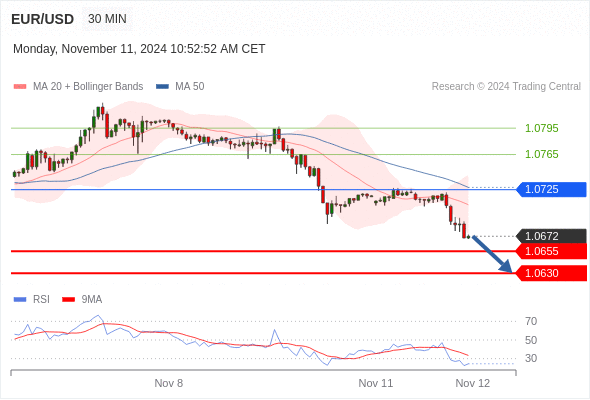Click the RSI 30 level label
Image resolution: width=590 pixels, height=400 pixels.
tap(531, 358)
